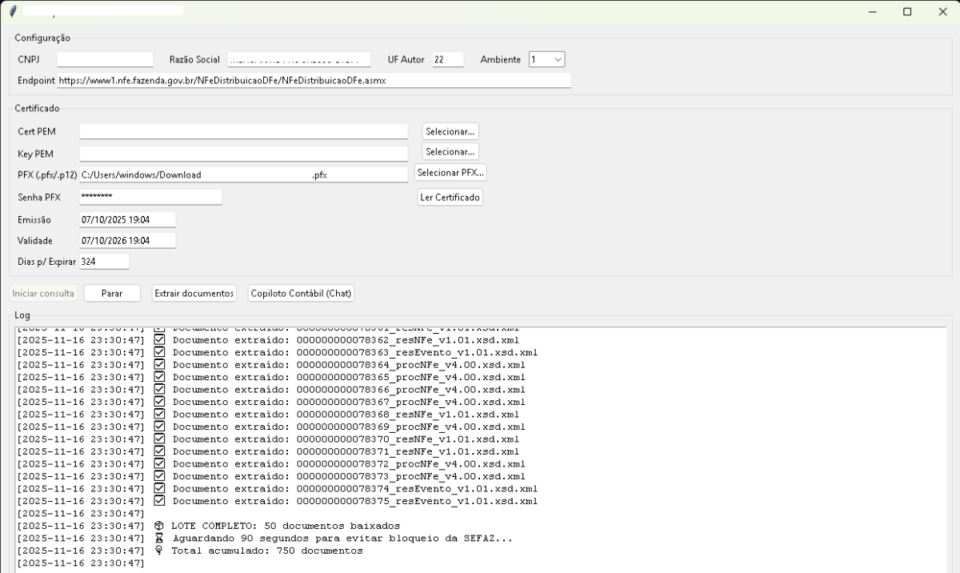Image resolution: width=960 pixels, height=573 pixels.
Task: Open Copiloto Contábil (Chat)
Action: click(x=301, y=293)
